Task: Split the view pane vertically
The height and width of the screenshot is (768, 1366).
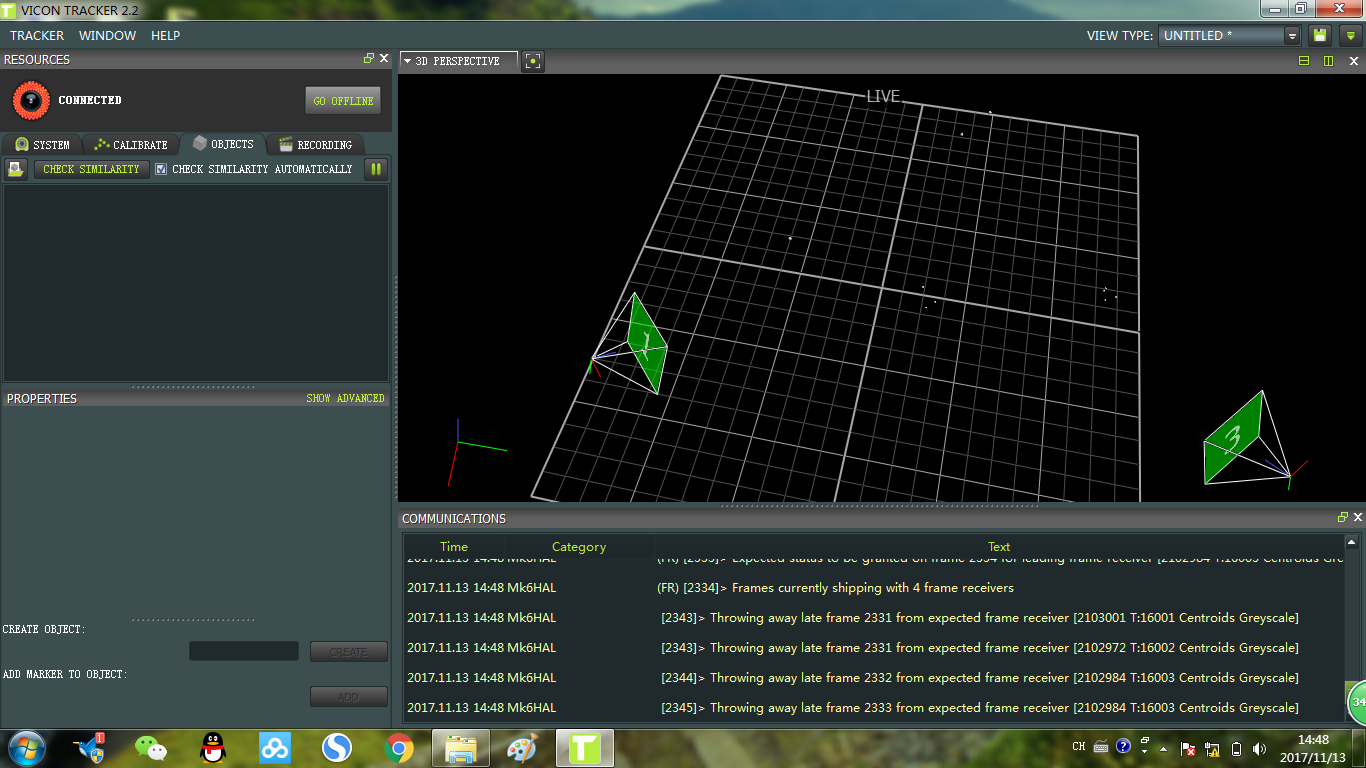Action: 1328,61
